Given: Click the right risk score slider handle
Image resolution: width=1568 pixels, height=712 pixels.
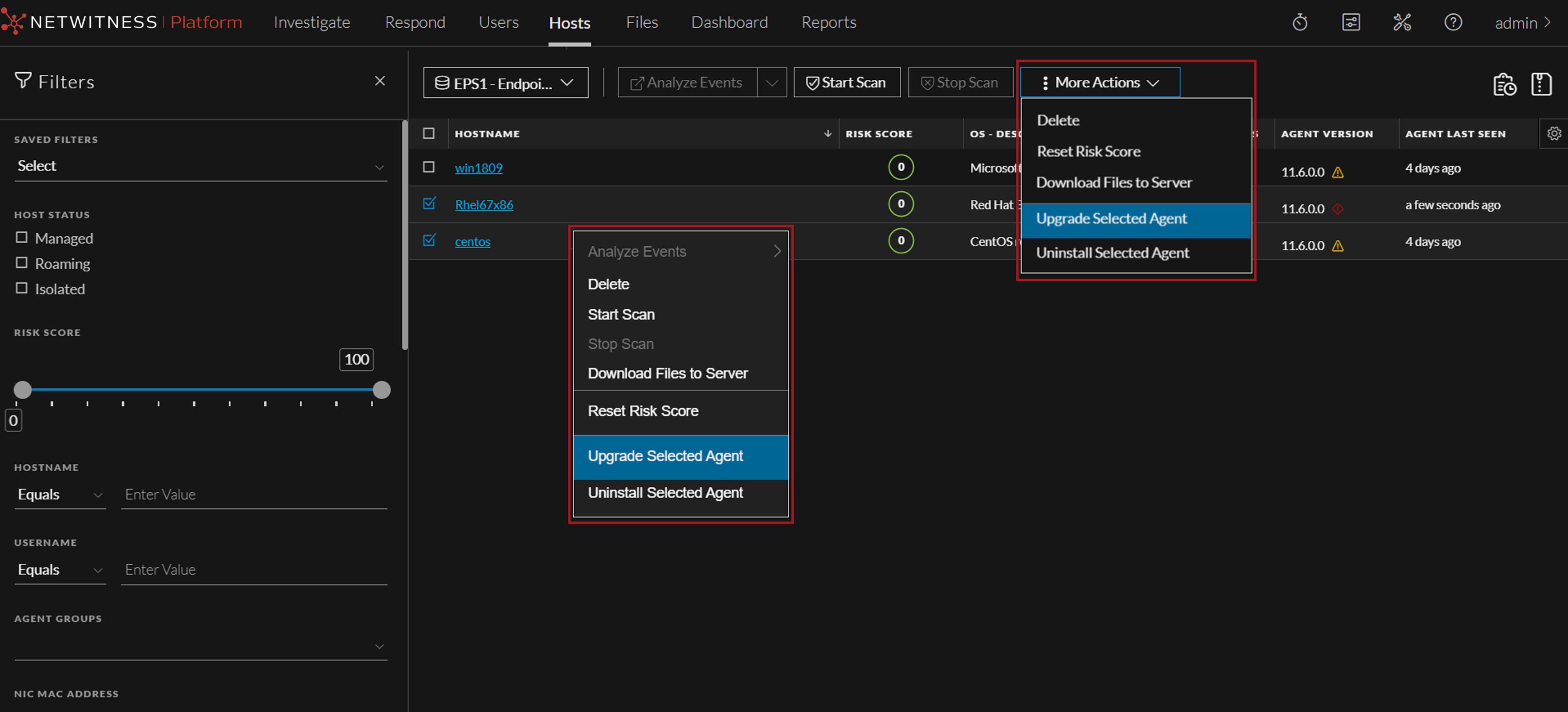Looking at the screenshot, I should [381, 390].
